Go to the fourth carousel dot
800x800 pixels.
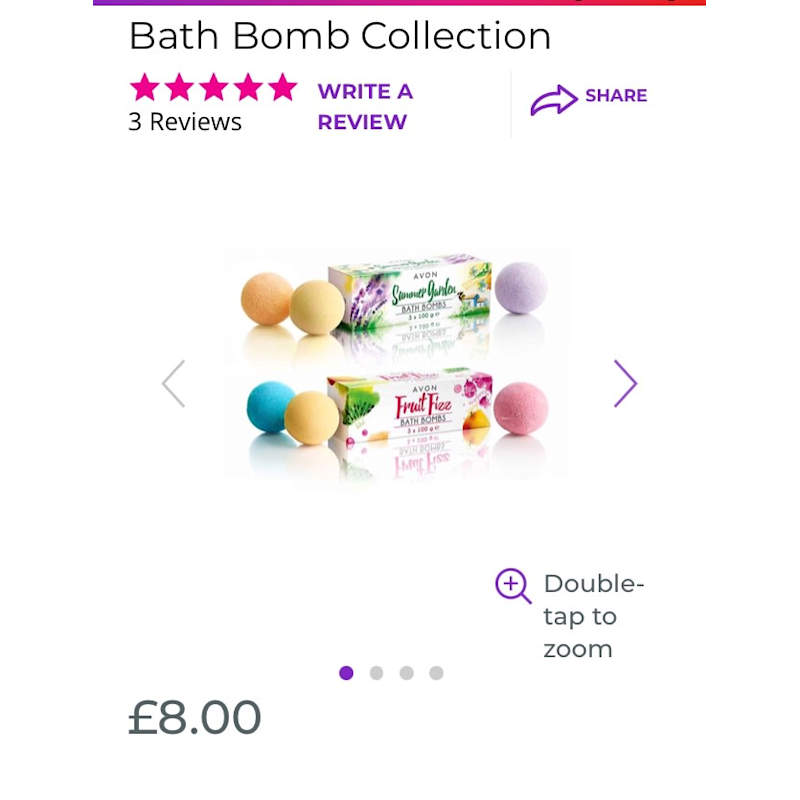436,673
